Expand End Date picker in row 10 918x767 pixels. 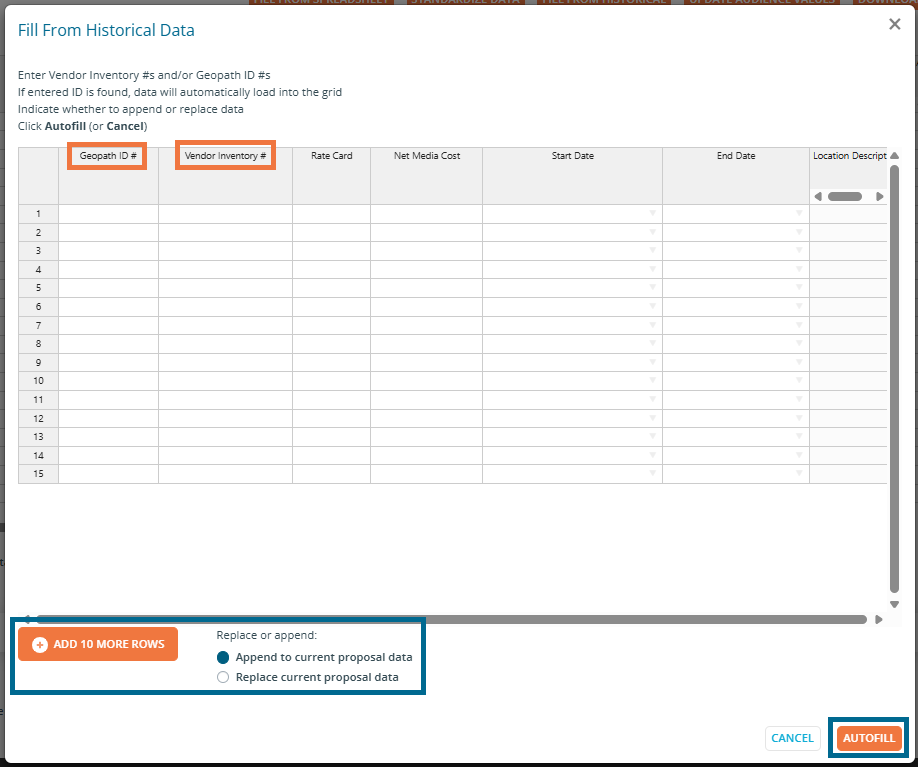[x=799, y=381]
